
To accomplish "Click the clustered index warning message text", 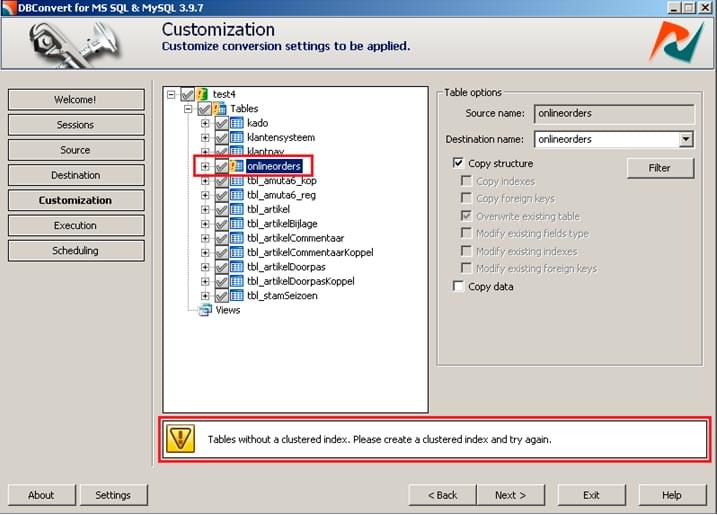I will pyautogui.click(x=380, y=440).
